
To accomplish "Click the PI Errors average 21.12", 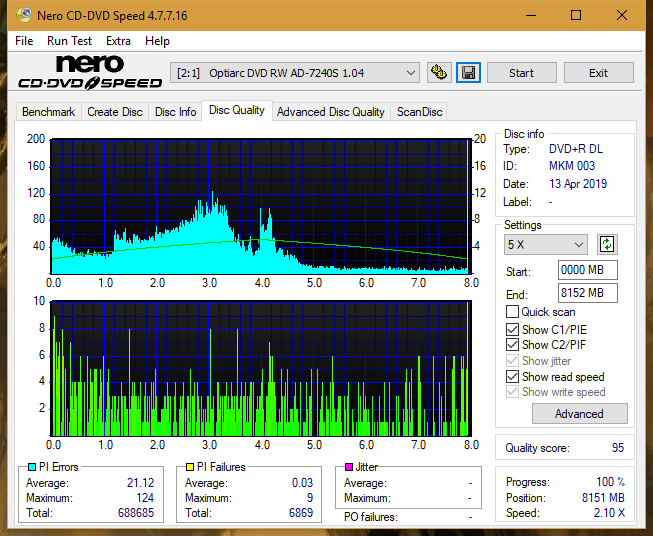I will [140, 483].
